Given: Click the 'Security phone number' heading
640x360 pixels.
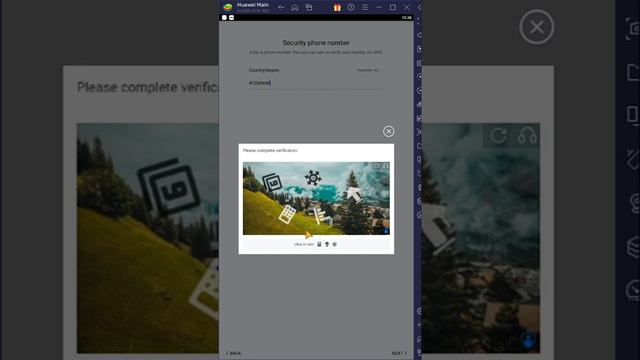Looking at the screenshot, I should click(316, 42).
